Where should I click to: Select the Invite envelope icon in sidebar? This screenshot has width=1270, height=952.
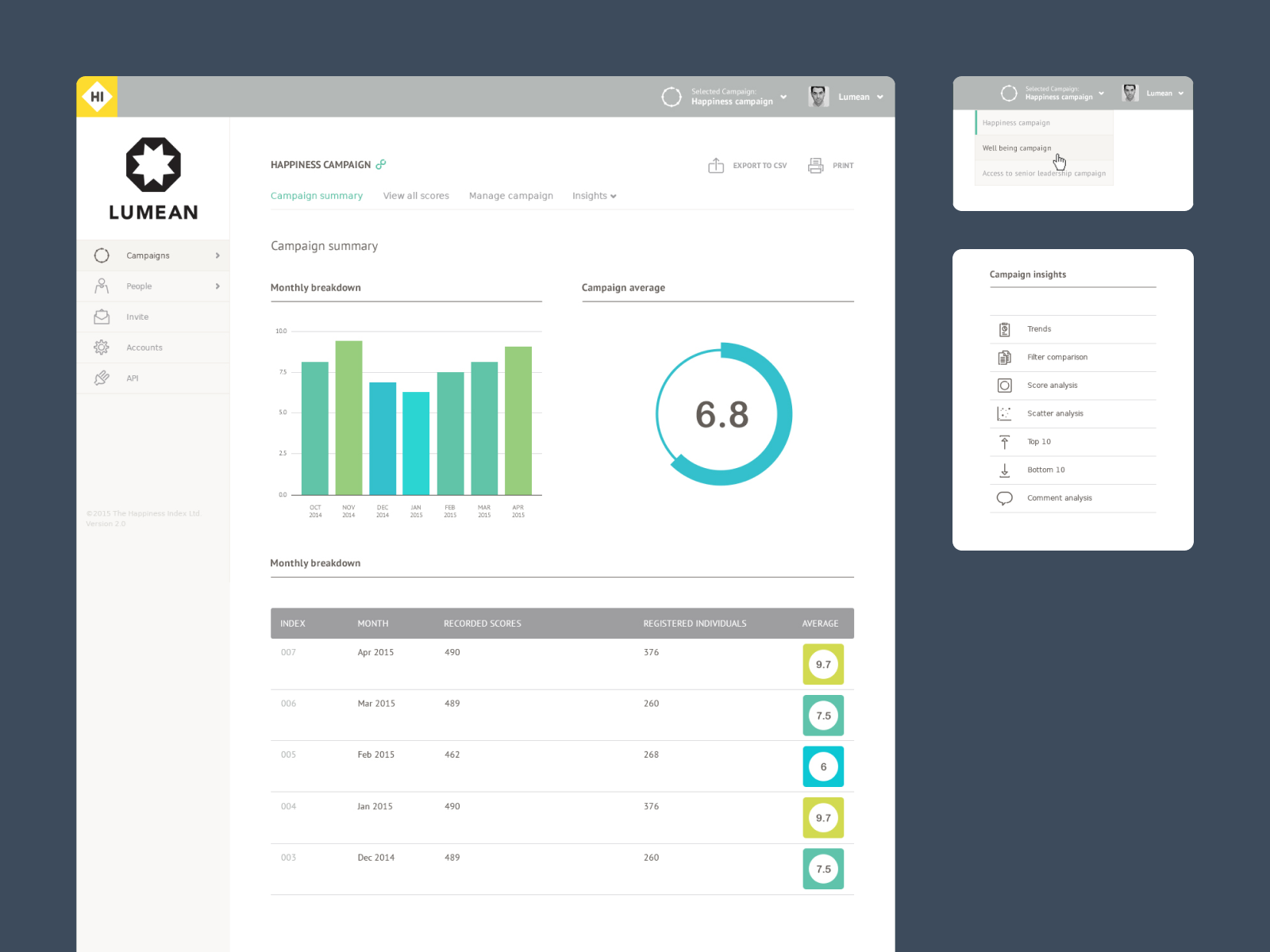(x=102, y=317)
